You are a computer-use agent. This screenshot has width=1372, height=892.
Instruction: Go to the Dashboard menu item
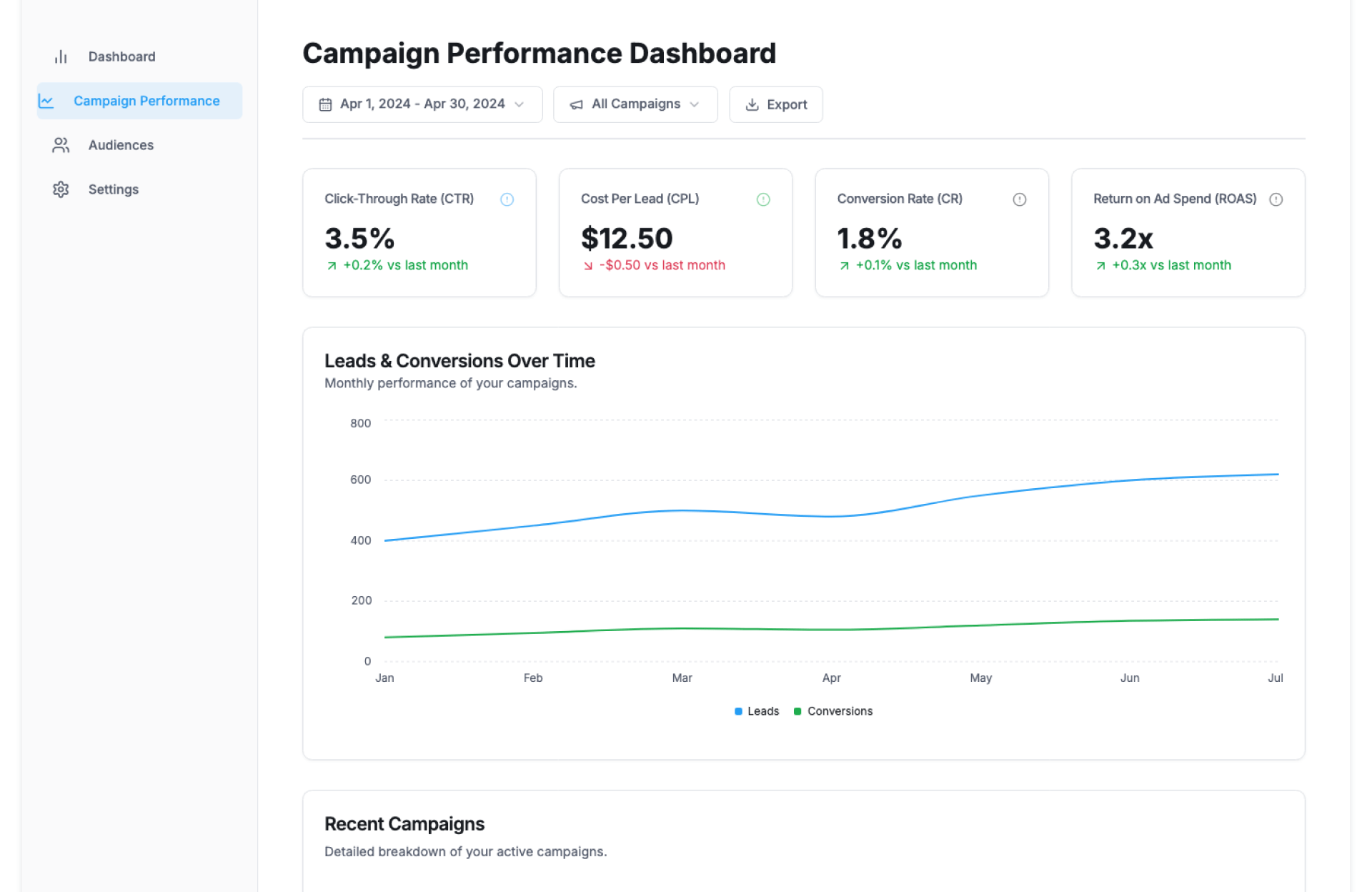[121, 56]
